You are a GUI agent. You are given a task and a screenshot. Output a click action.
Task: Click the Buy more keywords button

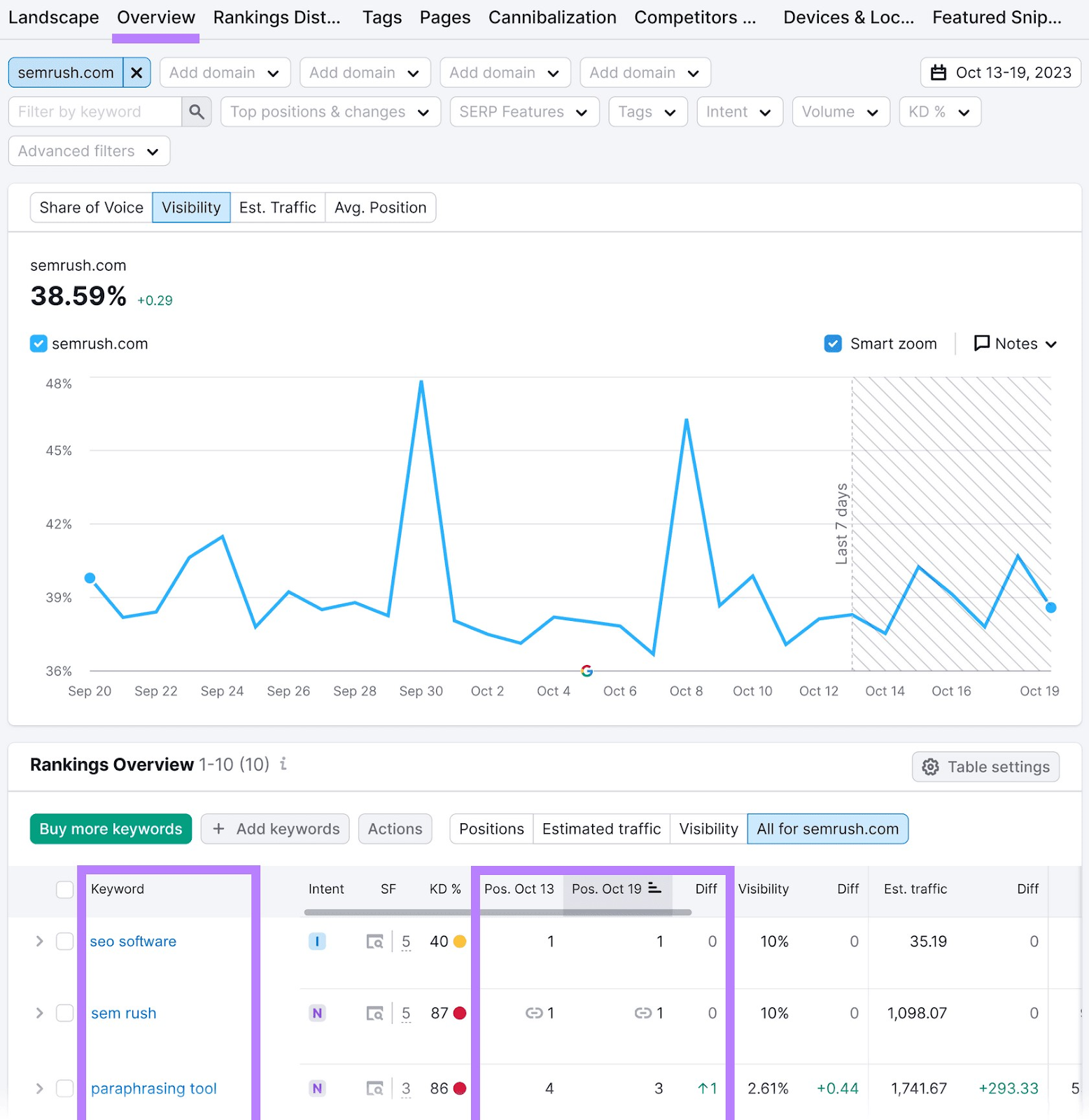click(x=111, y=829)
